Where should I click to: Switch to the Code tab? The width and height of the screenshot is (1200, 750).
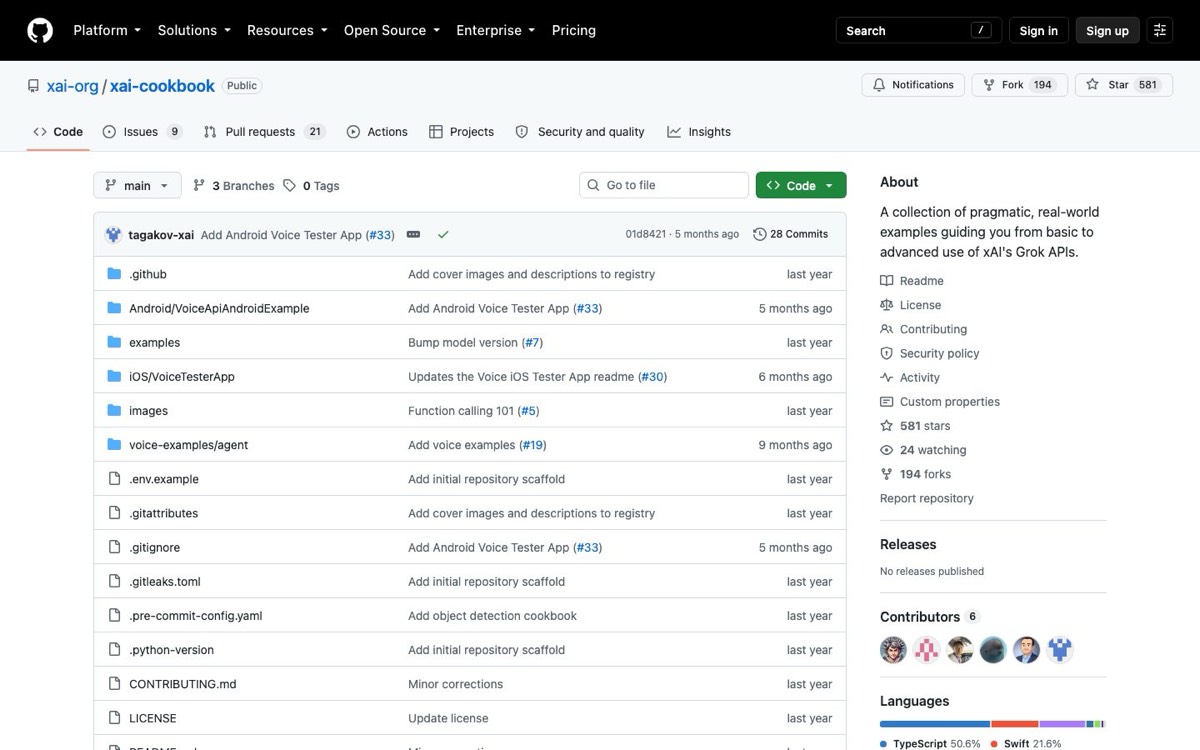58,131
